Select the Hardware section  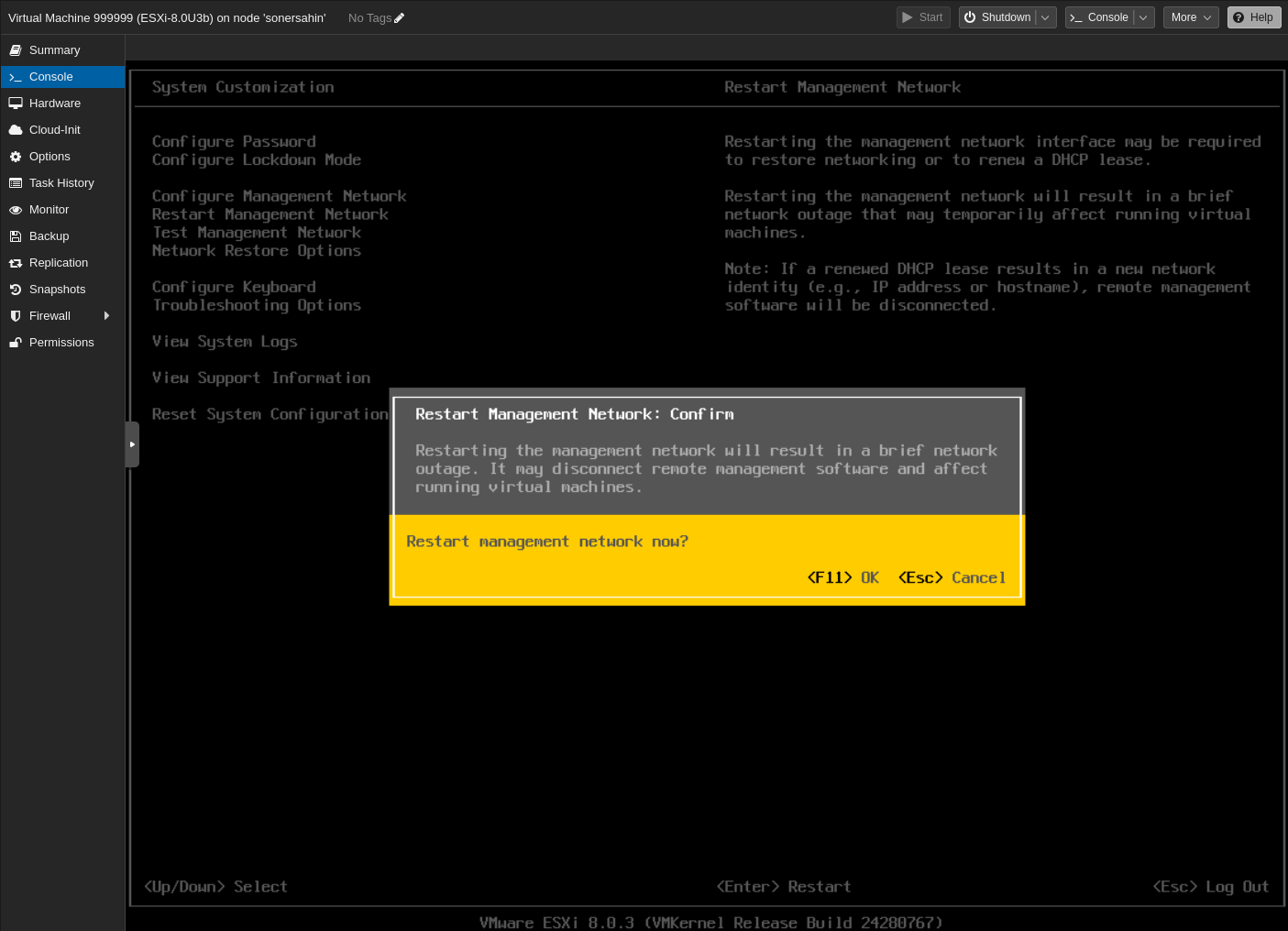coord(54,103)
